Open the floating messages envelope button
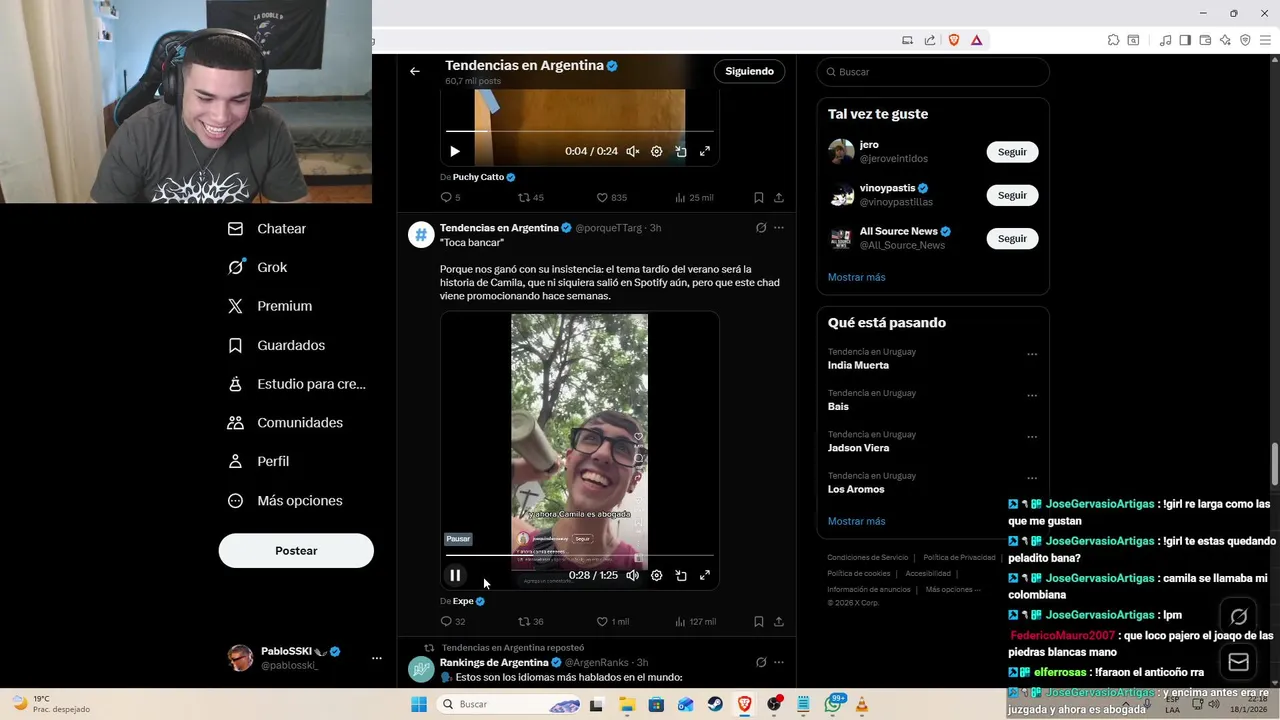This screenshot has height=720, width=1280. click(1238, 662)
